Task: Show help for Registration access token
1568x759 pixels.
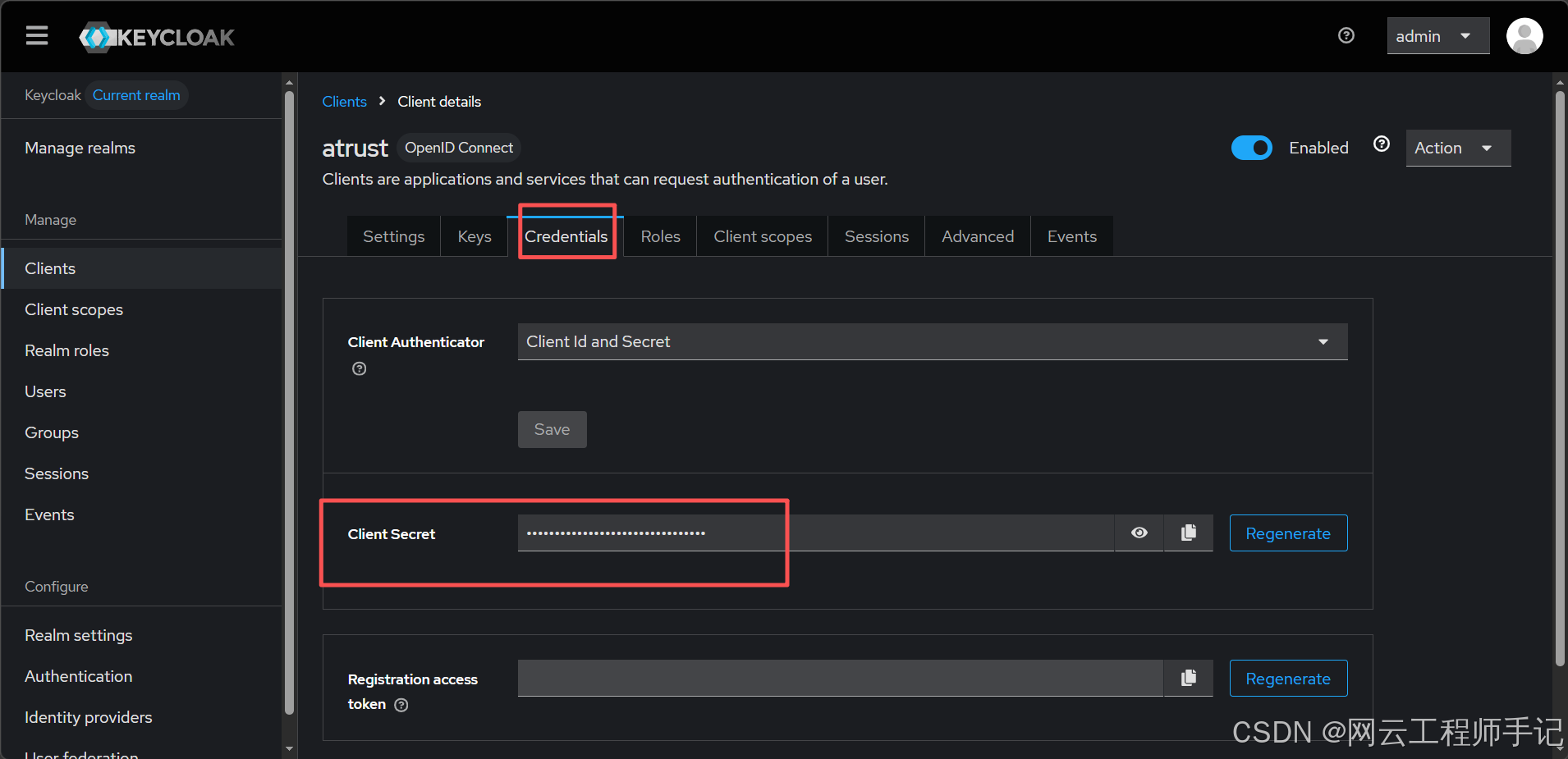Action: 401,705
